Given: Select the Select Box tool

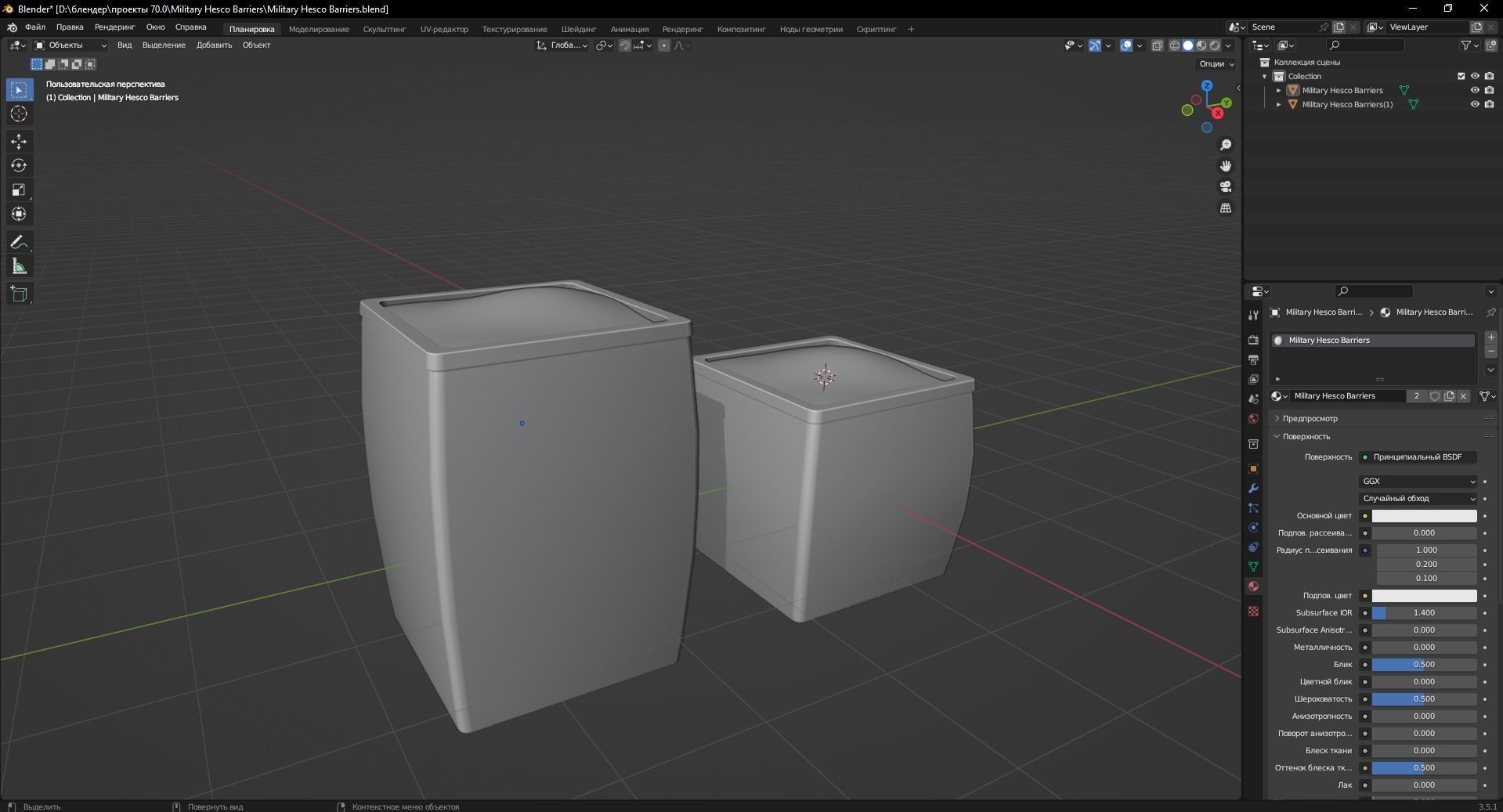Looking at the screenshot, I should click(x=19, y=90).
